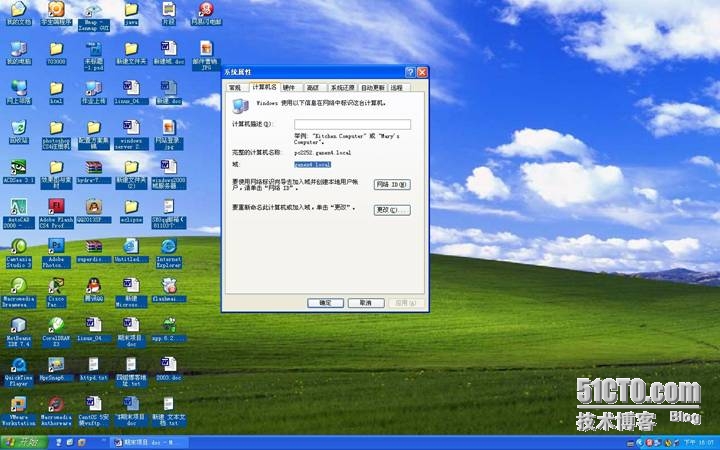Click the help question-mark button in title bar

(x=410, y=72)
